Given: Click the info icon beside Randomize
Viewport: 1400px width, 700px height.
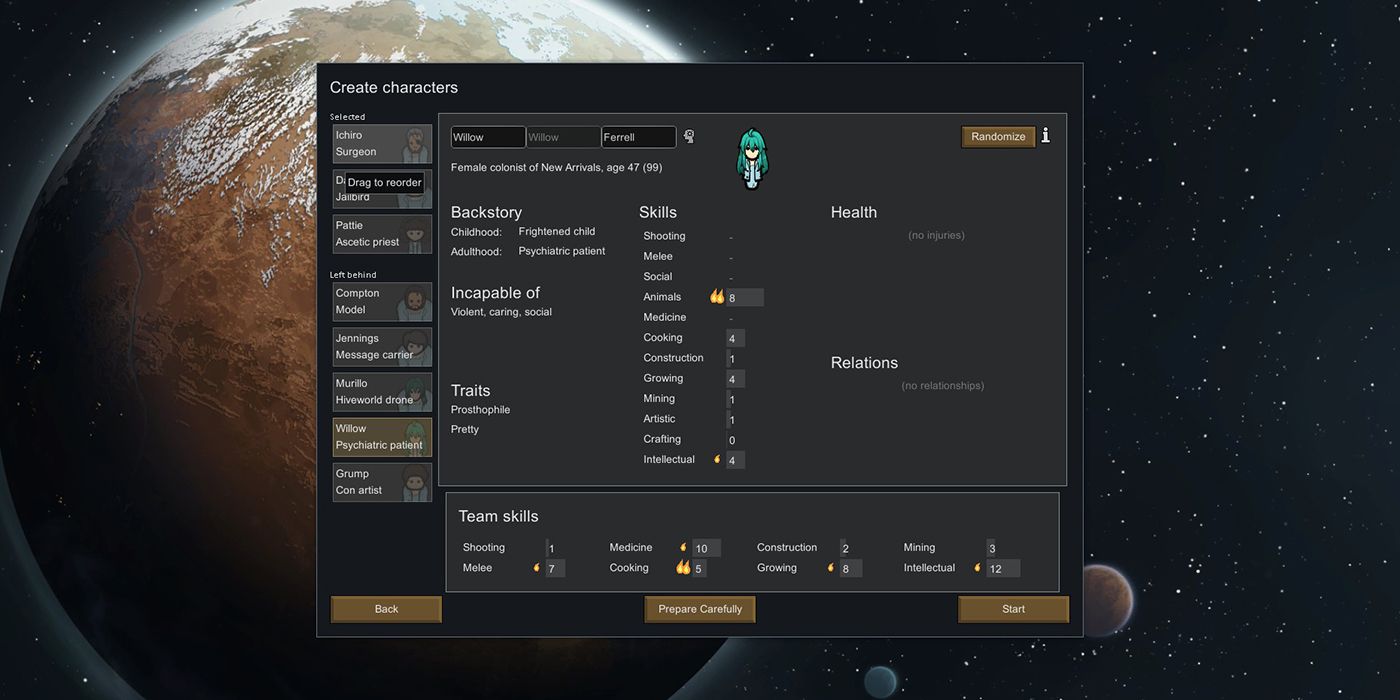Looking at the screenshot, I should point(1045,136).
